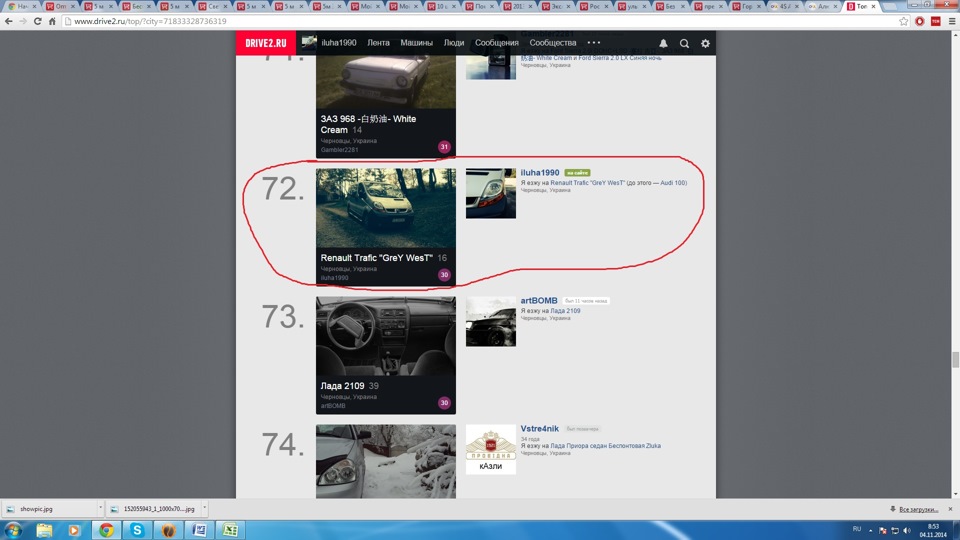Open ЗАЗ 968 White Cream photo
The height and width of the screenshot is (540, 960).
point(386,81)
